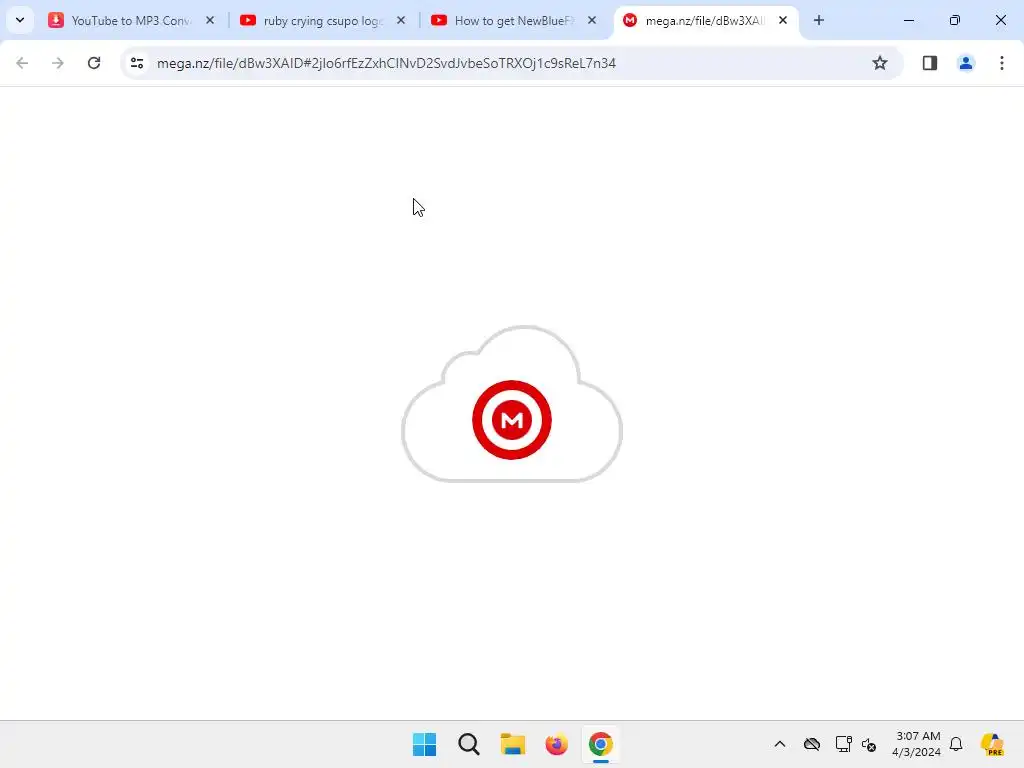Screen dimensions: 1024x768
Task: Open the Windows Start menu
Action: pos(424,744)
